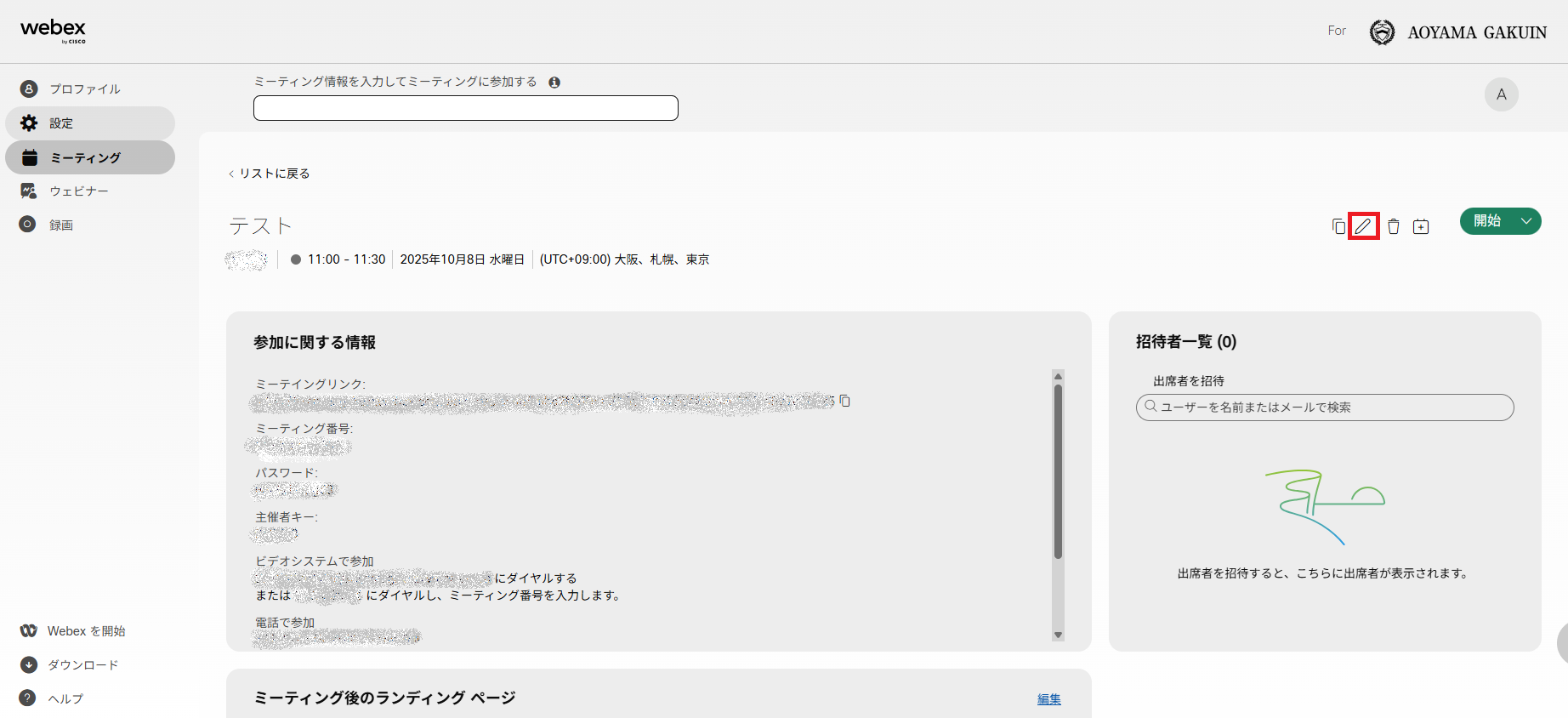Click the Webex by Cisco logo
The image size is (1568, 718).
click(x=53, y=31)
